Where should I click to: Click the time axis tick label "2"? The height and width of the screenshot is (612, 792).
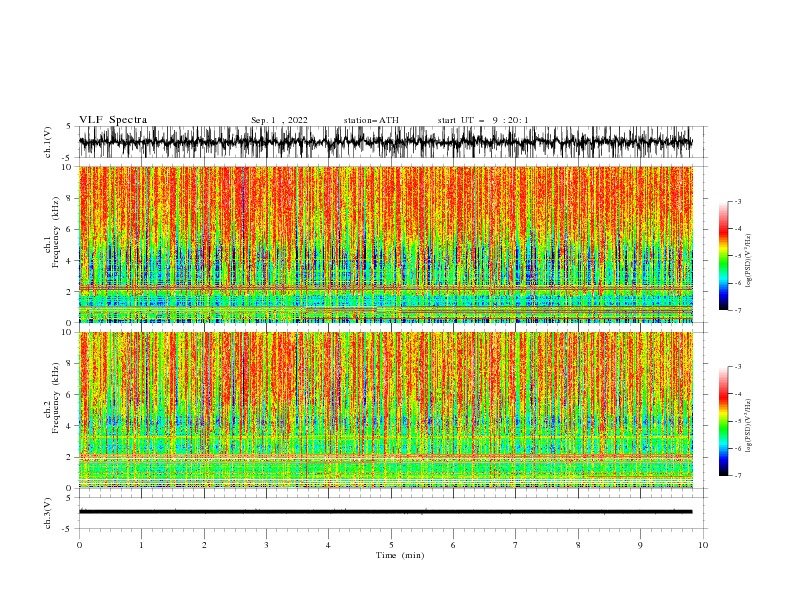coord(204,545)
